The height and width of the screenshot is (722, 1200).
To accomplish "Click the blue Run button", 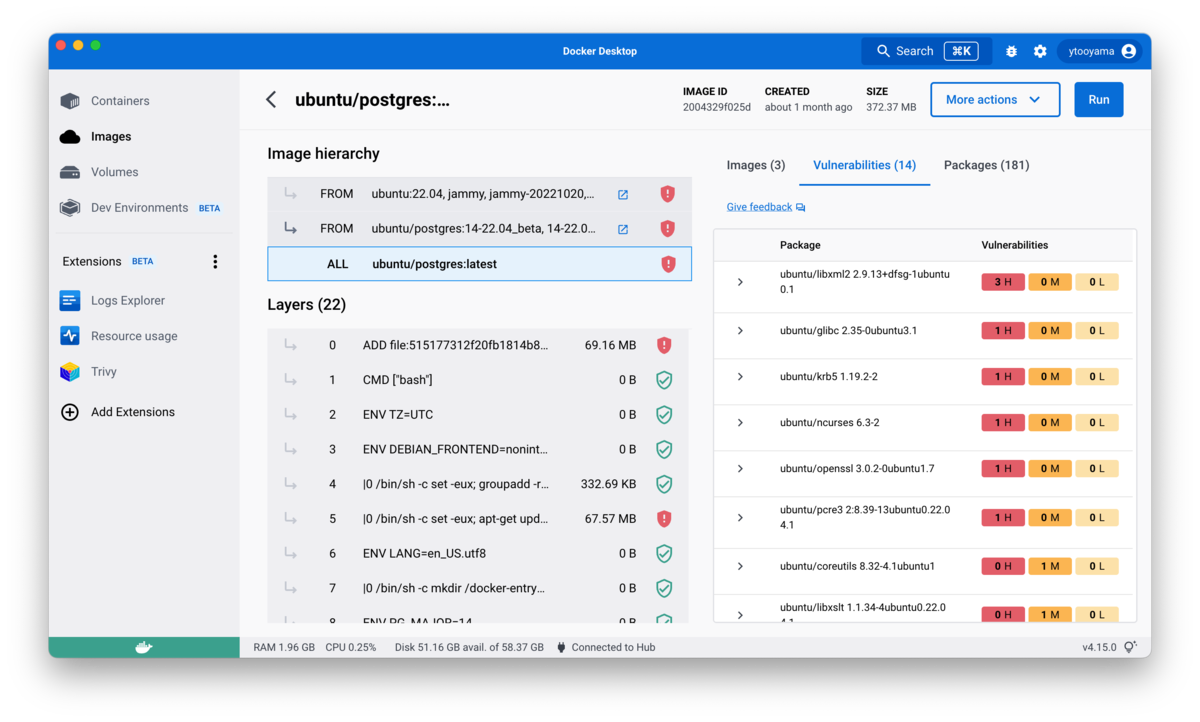I will point(1099,100).
